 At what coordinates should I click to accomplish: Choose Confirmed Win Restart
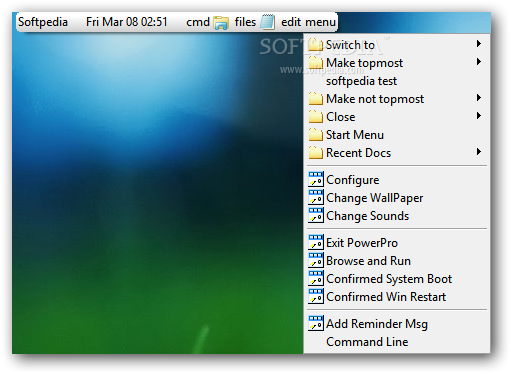[x=397, y=297]
